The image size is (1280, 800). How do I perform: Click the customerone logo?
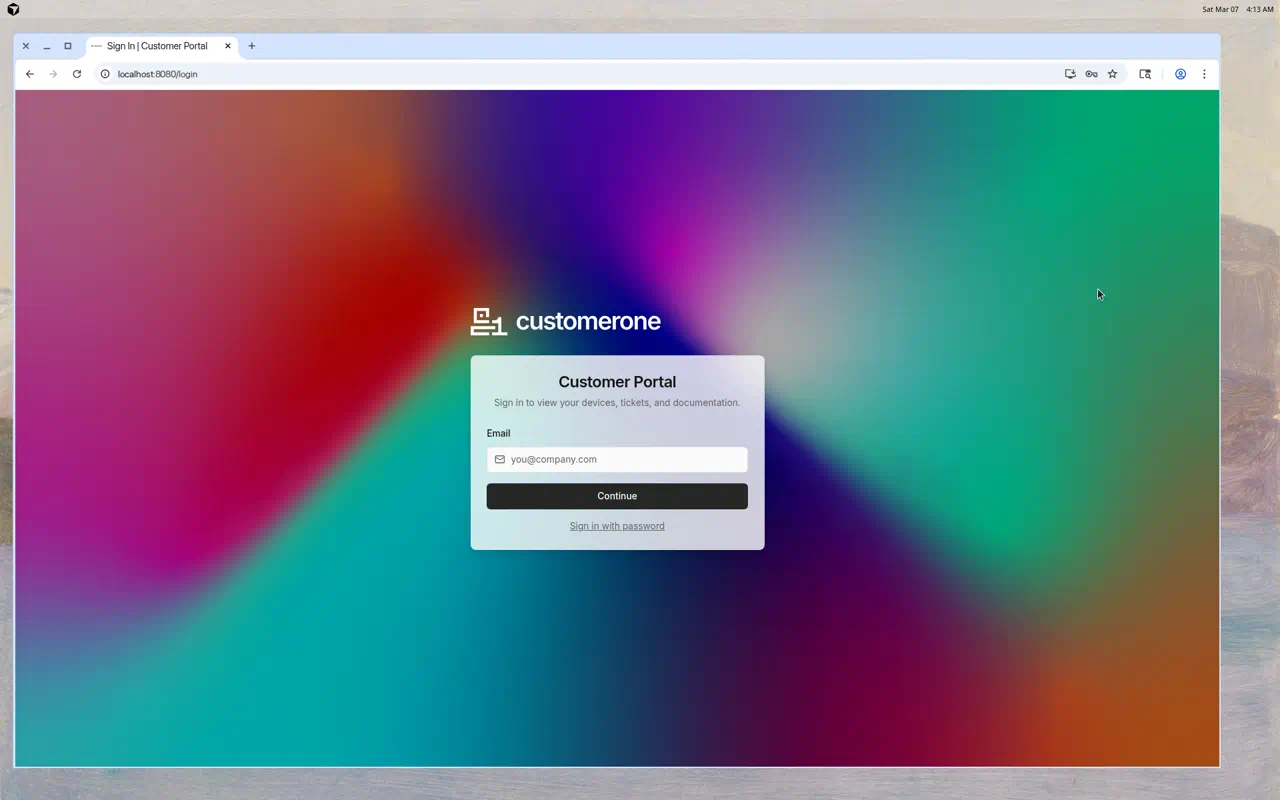566,321
